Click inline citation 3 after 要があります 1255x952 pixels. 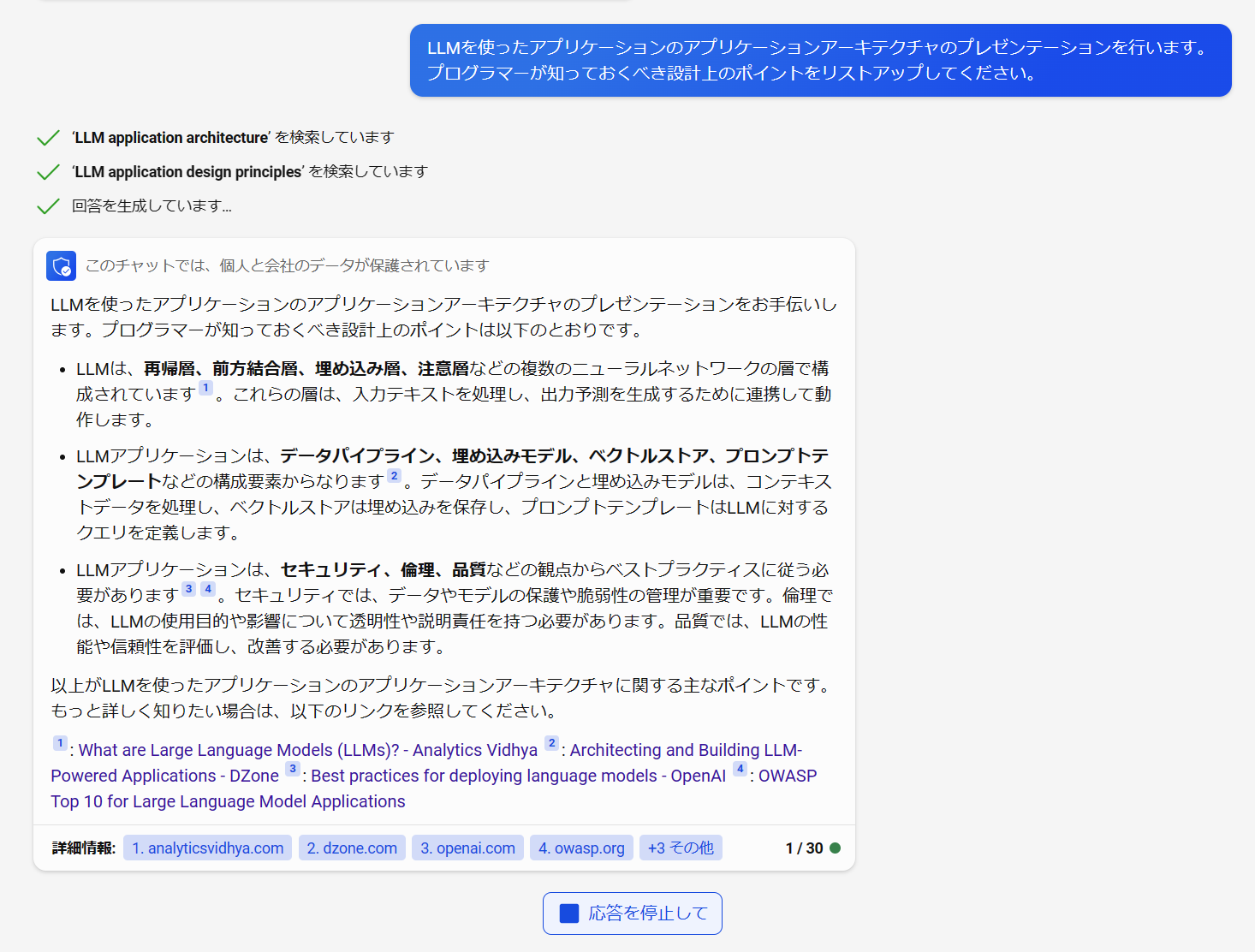pyautogui.click(x=188, y=589)
